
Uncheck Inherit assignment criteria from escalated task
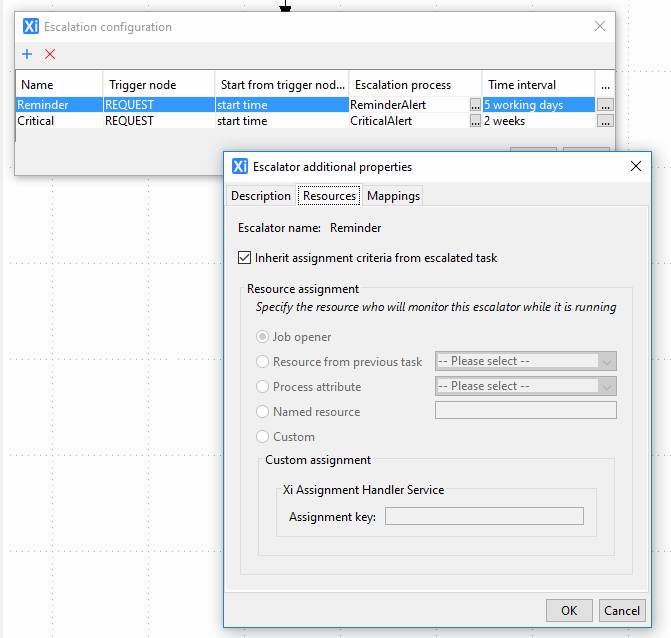point(245,258)
